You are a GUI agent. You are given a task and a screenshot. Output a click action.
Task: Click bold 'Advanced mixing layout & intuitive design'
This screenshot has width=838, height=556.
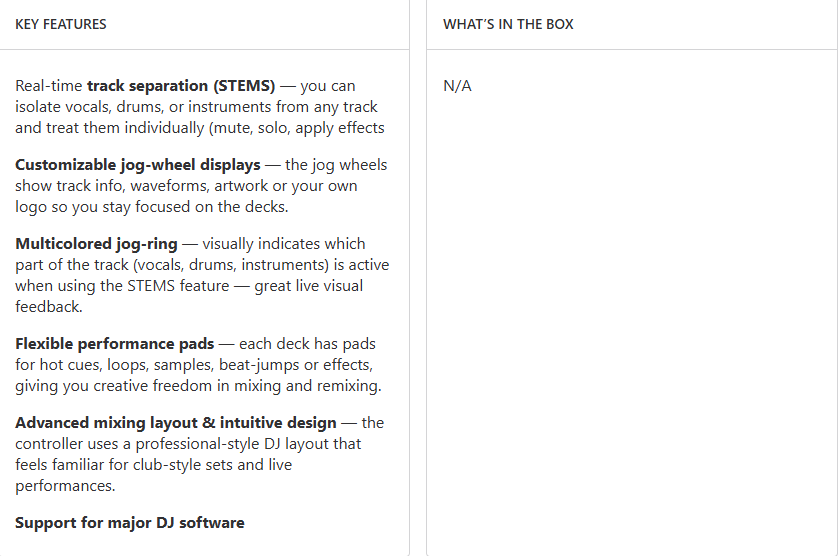tap(175, 423)
